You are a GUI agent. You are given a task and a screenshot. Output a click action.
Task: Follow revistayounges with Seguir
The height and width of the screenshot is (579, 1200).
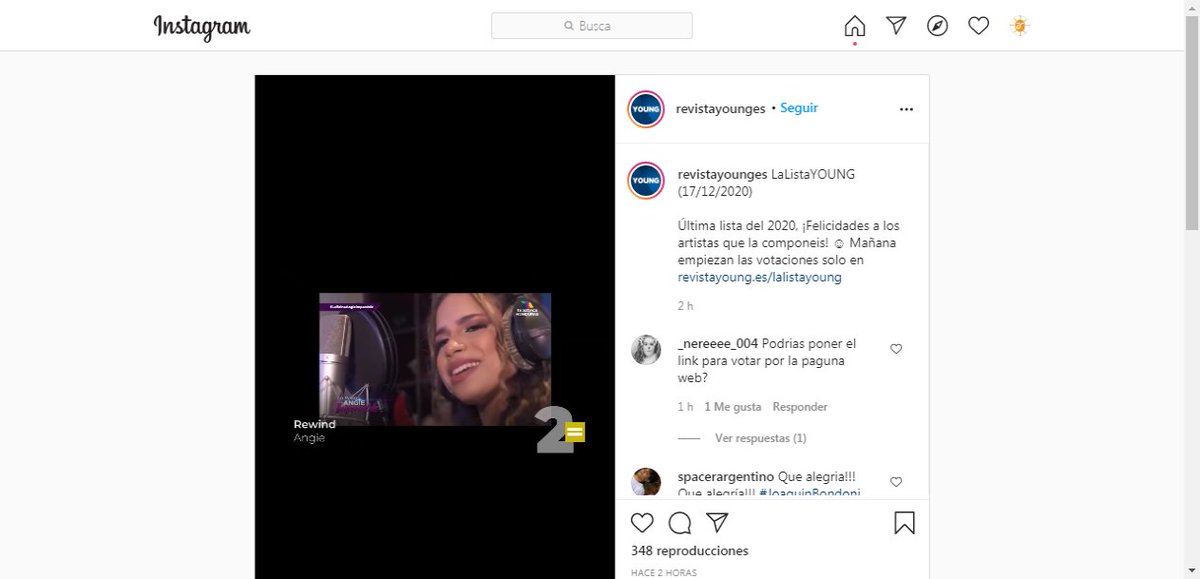tap(799, 108)
